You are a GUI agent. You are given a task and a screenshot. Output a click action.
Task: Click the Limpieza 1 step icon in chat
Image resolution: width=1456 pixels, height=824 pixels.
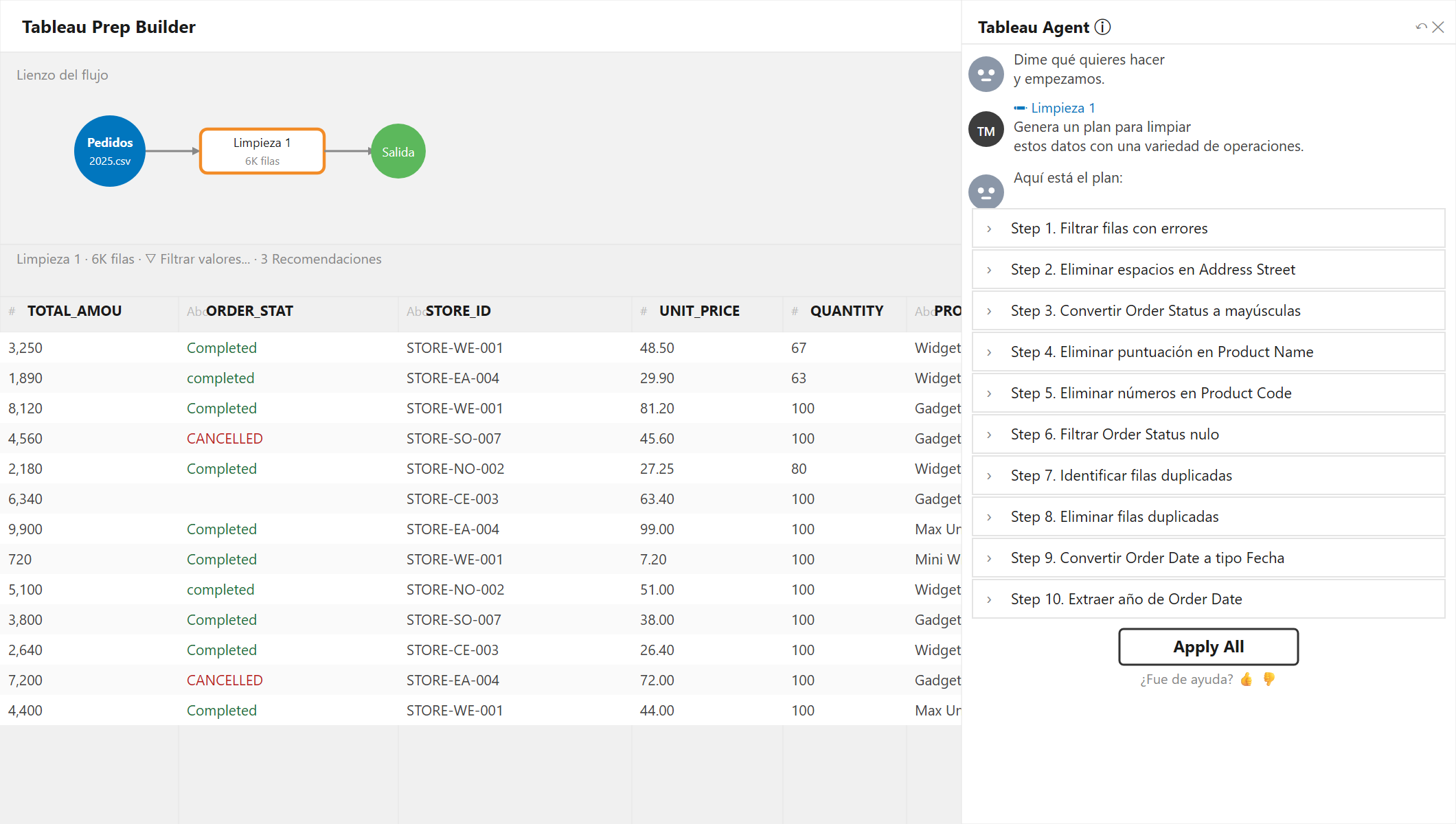tap(1021, 108)
